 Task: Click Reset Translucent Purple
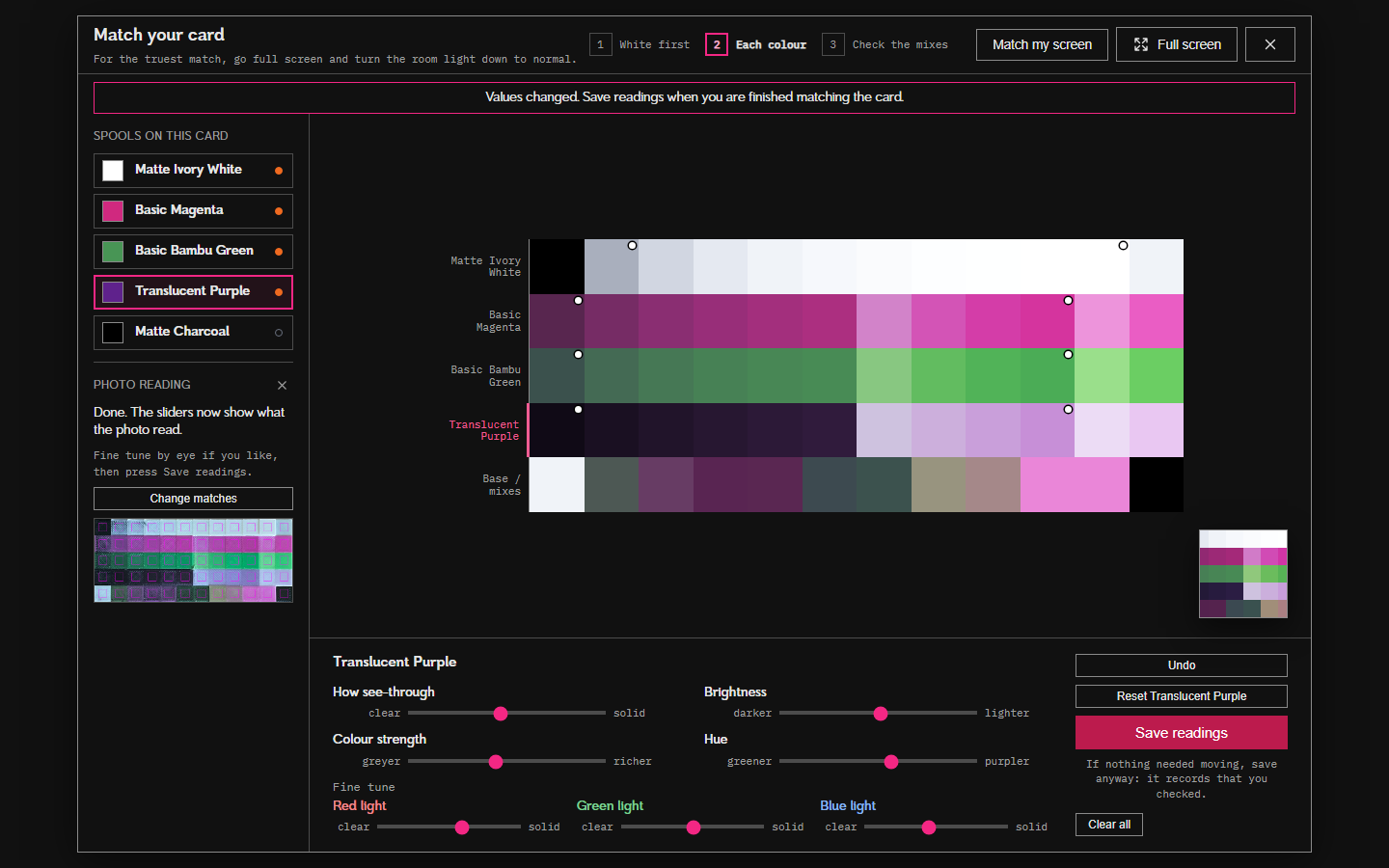pos(1182,696)
